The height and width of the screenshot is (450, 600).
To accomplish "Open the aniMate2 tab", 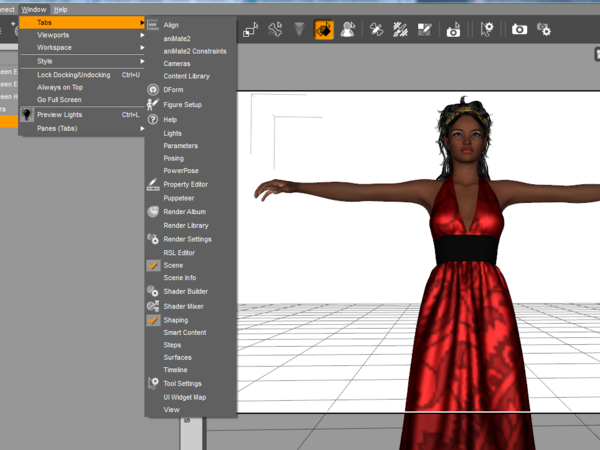I will pyautogui.click(x=191, y=39).
